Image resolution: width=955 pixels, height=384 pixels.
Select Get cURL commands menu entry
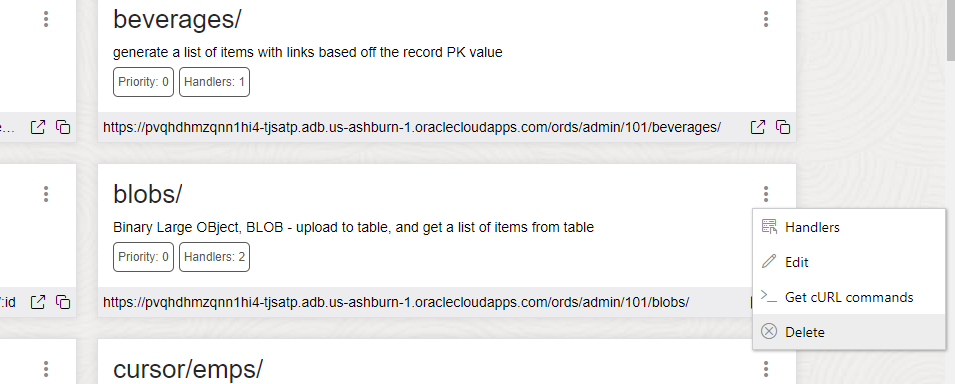(849, 297)
